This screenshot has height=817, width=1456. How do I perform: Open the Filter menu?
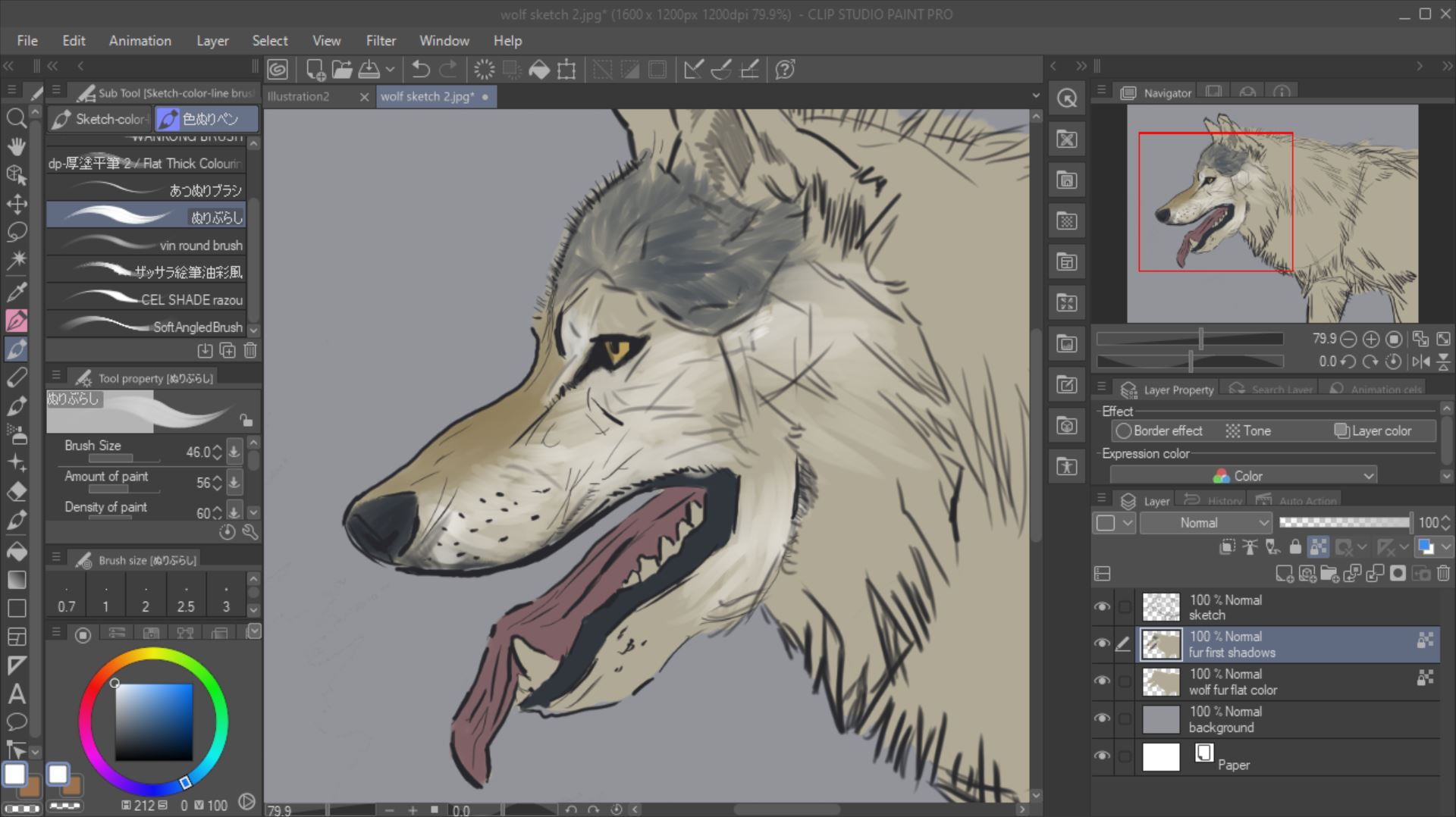[x=381, y=41]
